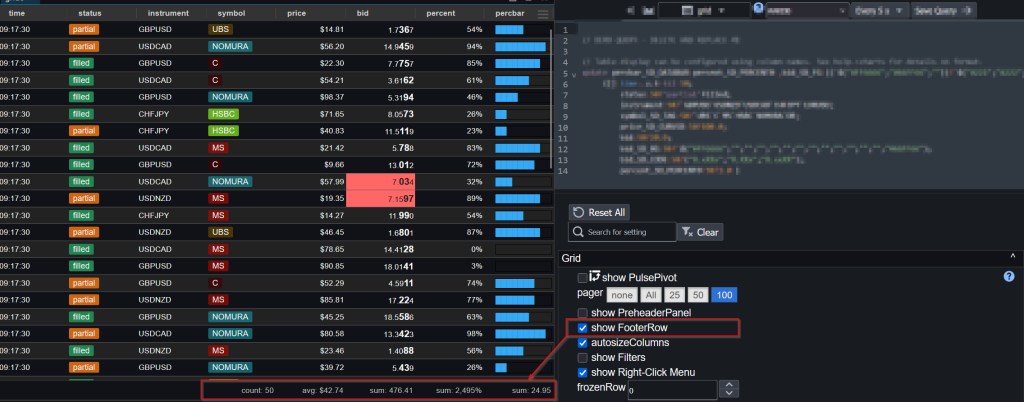Collapse the Grid section caret

point(1012,258)
